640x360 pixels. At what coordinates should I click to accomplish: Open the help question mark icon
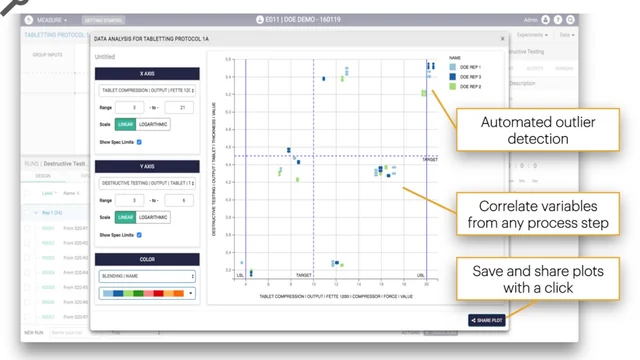click(558, 20)
